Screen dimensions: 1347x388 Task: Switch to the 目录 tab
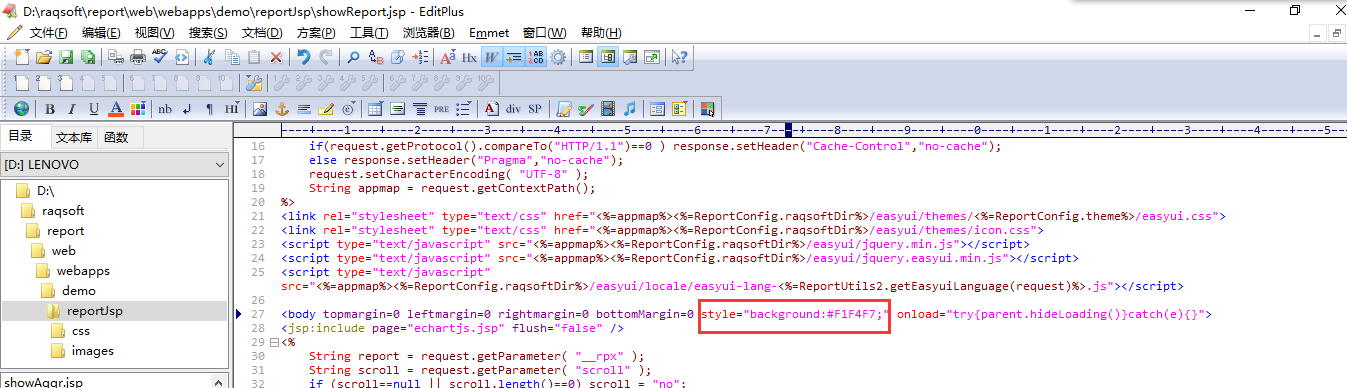tap(22, 136)
